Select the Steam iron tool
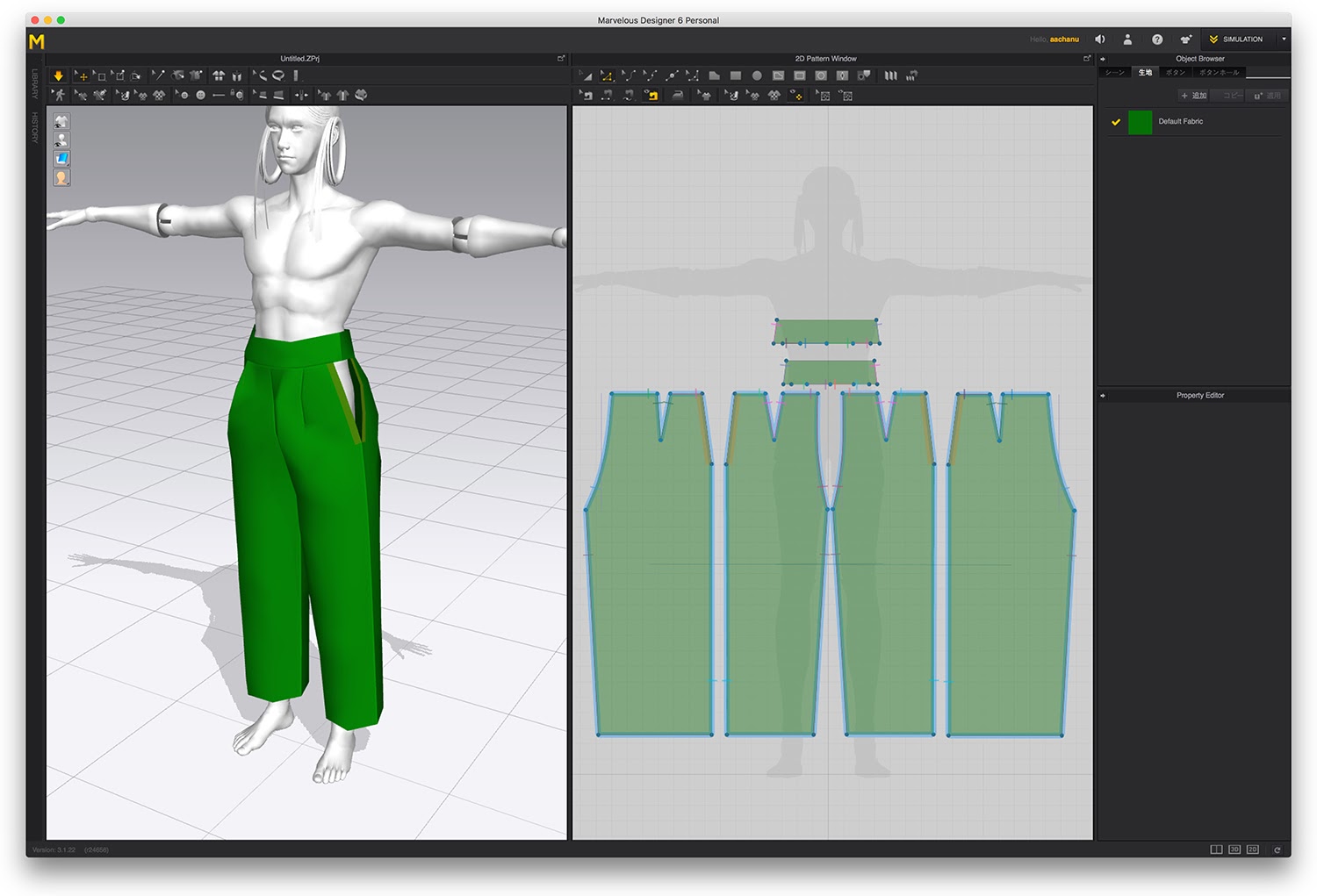 [677, 96]
